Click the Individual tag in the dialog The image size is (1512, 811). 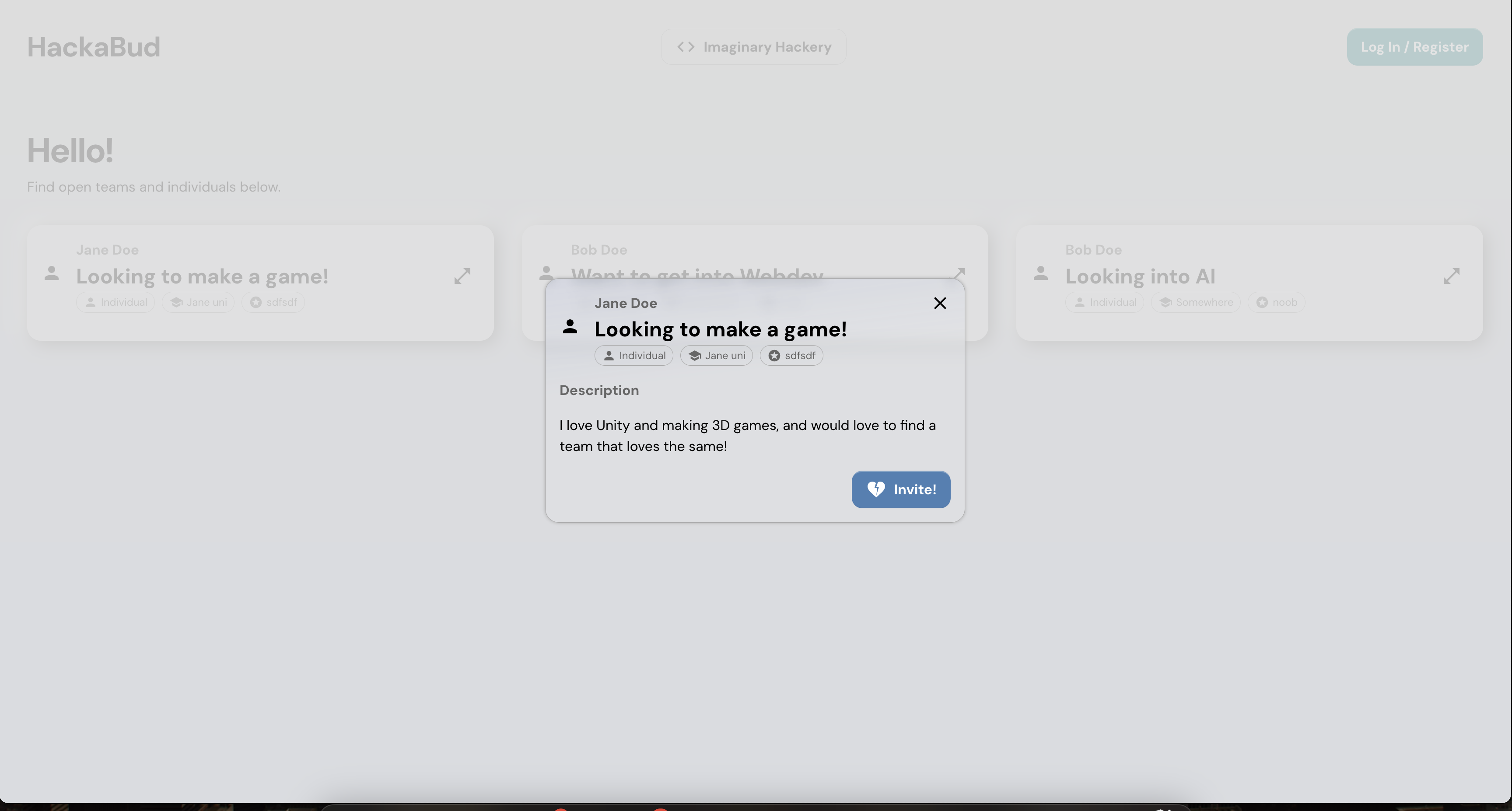click(x=633, y=356)
